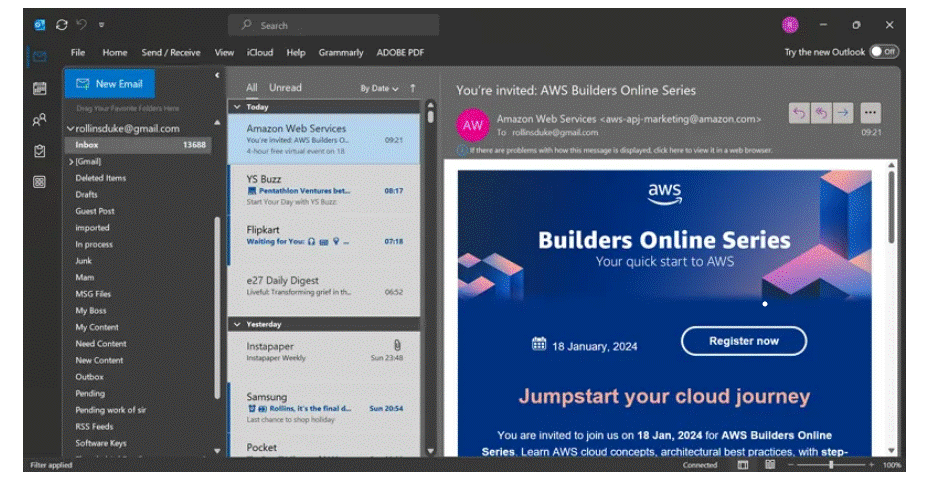Select the Guest Post folder
The image size is (927, 482).
click(95, 211)
